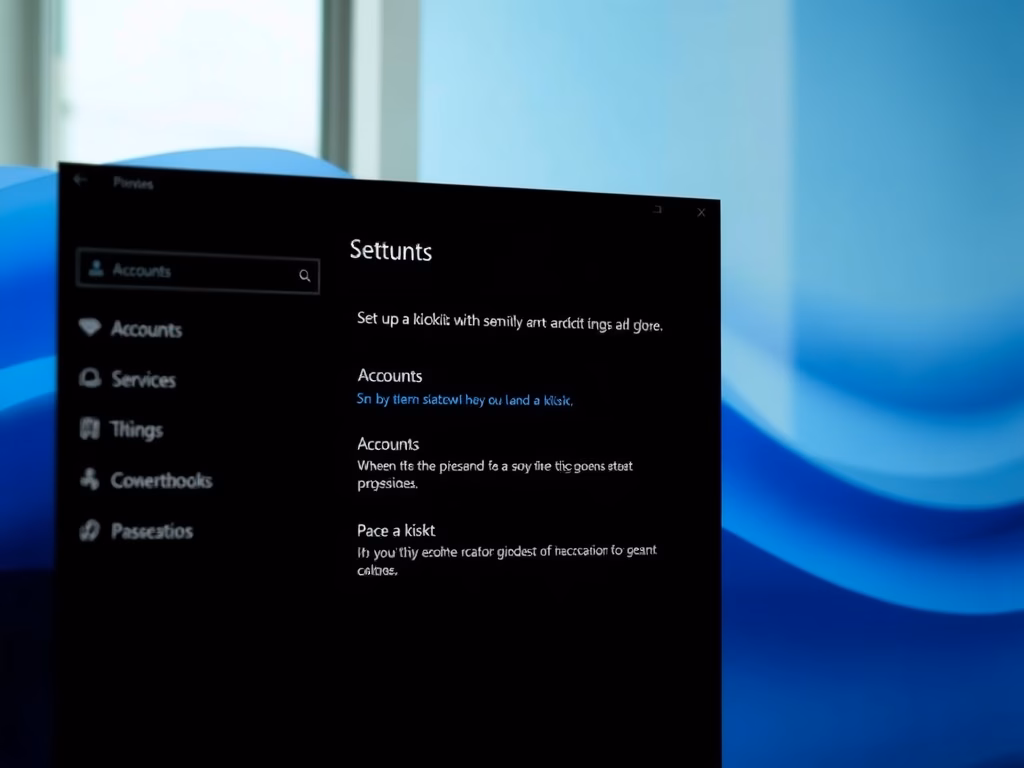Select the Passeatios sidebar item

click(x=152, y=531)
